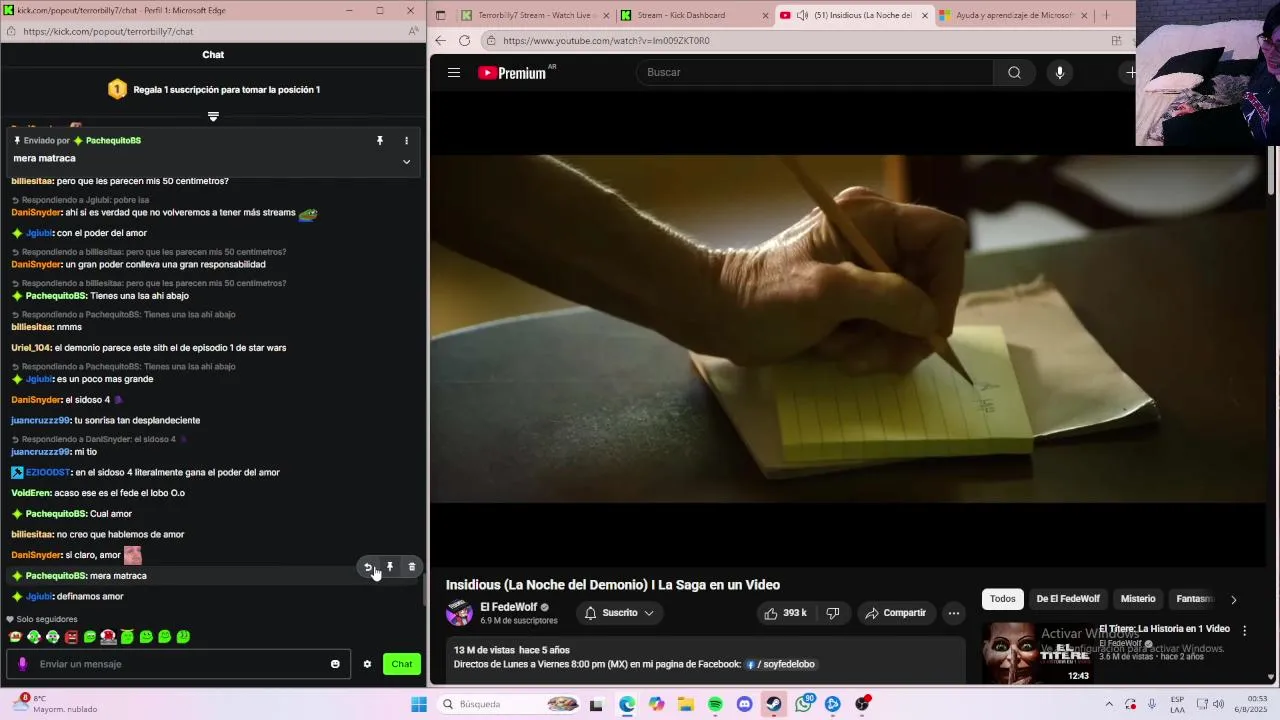This screenshot has width=1280, height=720.
Task: Open El FedeWolf channel name link
Action: click(508, 607)
